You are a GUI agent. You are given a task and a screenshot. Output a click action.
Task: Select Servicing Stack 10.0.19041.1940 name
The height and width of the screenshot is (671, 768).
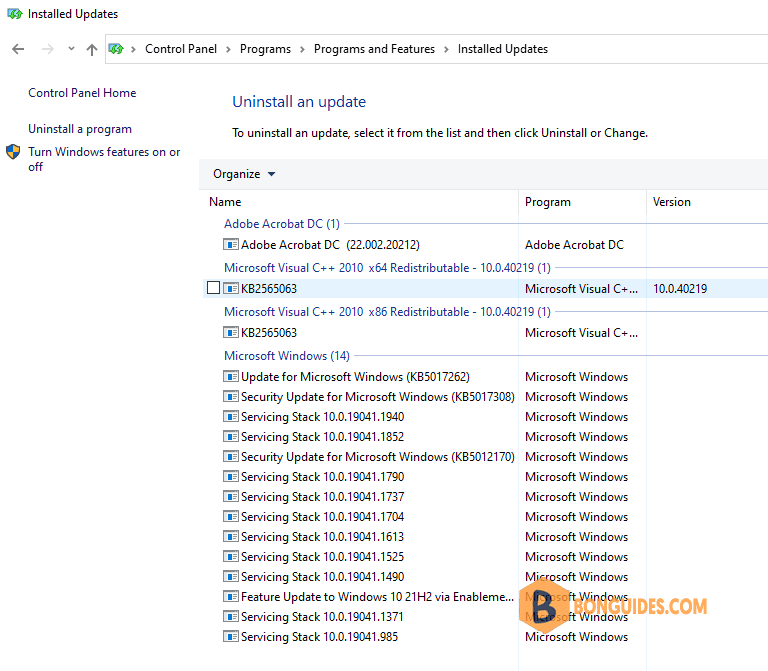point(322,417)
